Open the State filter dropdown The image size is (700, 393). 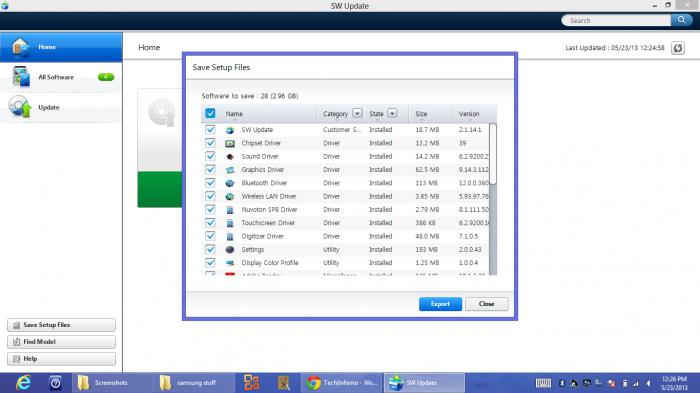[392, 113]
